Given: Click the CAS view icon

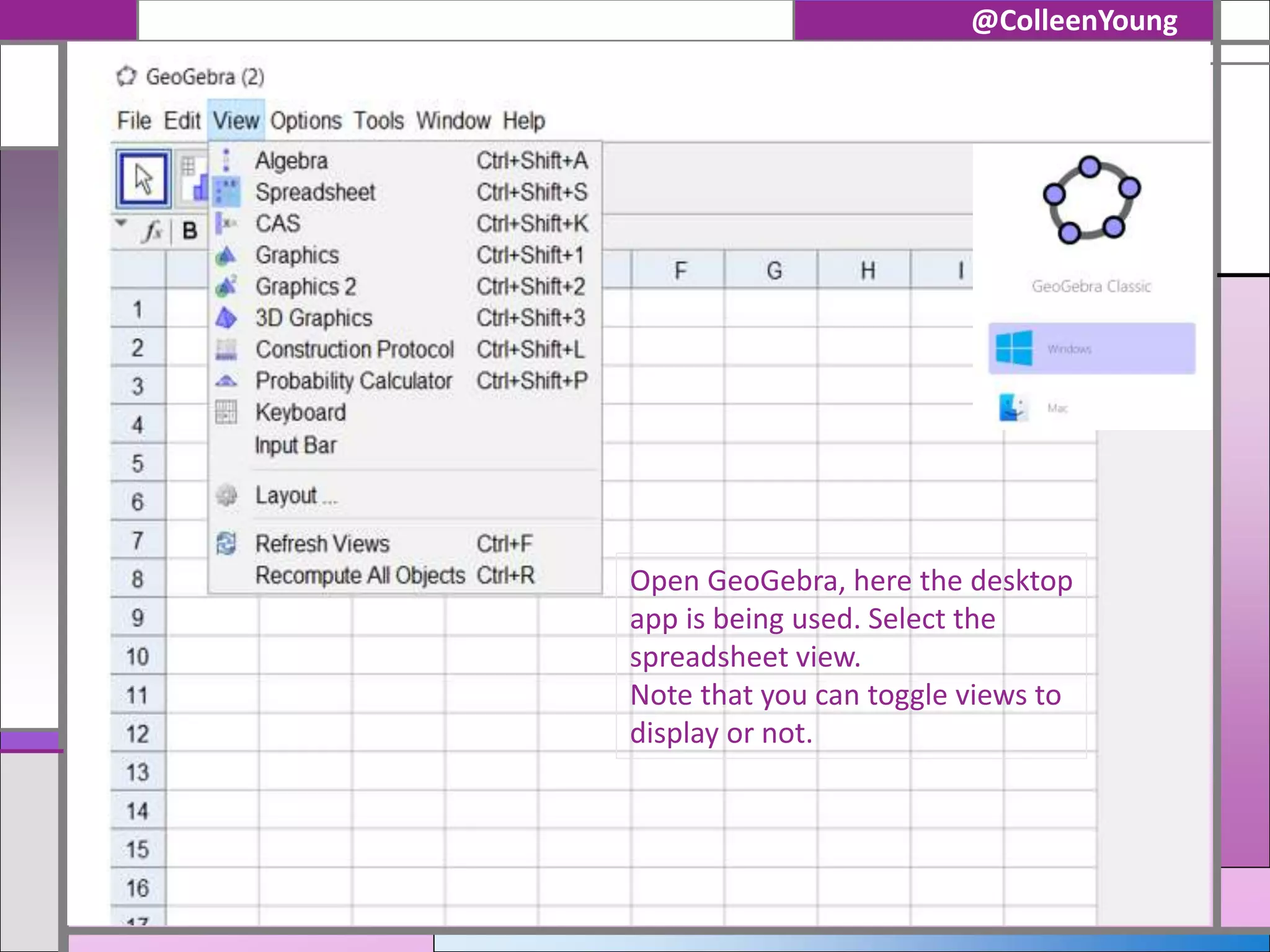Looking at the screenshot, I should 226,223.
